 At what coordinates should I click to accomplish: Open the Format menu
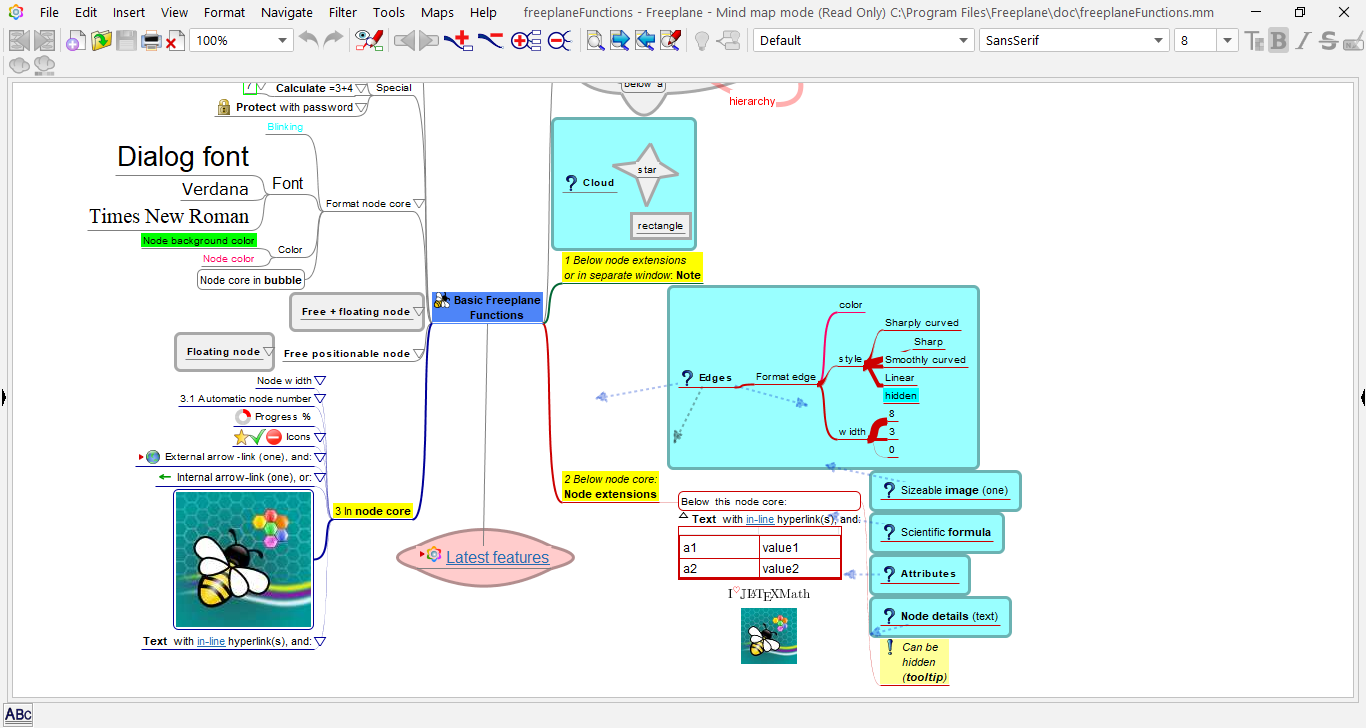pos(224,13)
